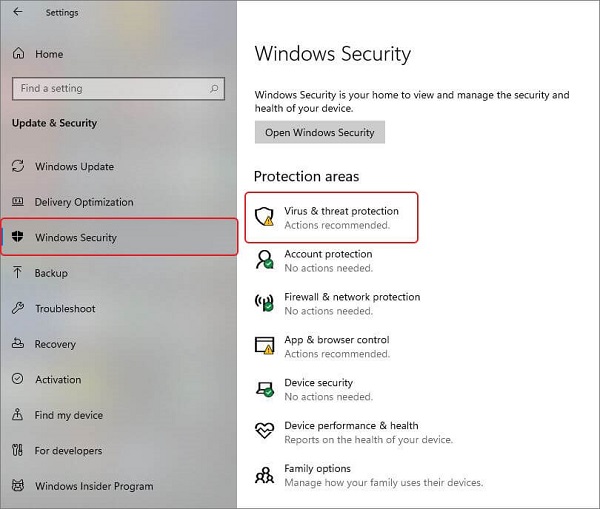This screenshot has height=509, width=600.
Task: Click the Home icon in sidebar
Action: tap(18, 54)
